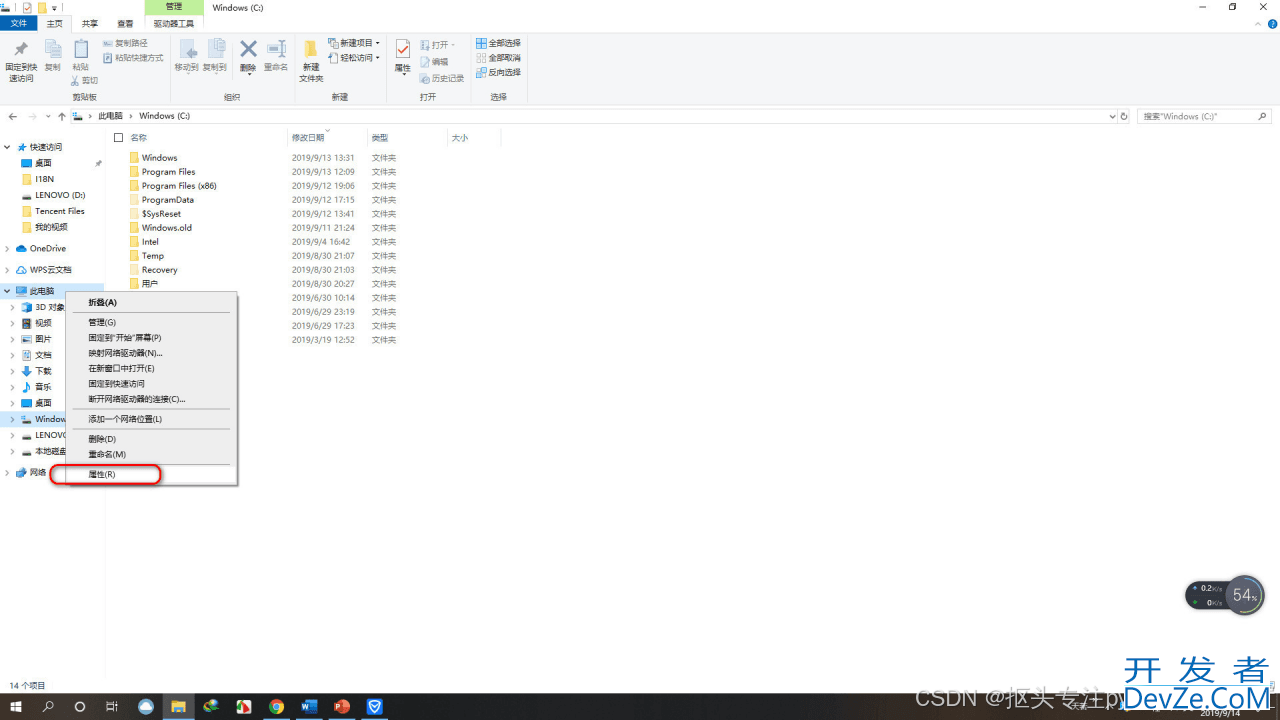1280x720 pixels.
Task: Open the New item (新建项目) dropdown
Action: pos(354,43)
